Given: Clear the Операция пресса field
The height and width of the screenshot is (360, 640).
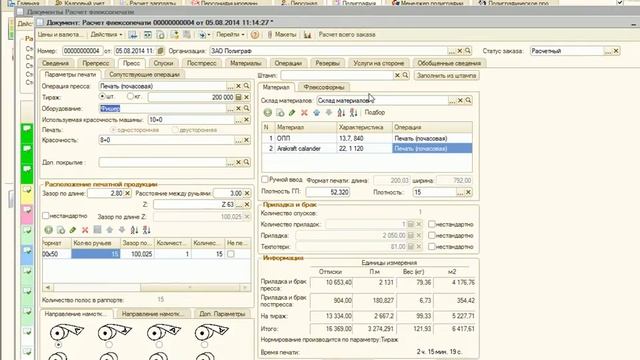Looking at the screenshot, I should (x=238, y=86).
